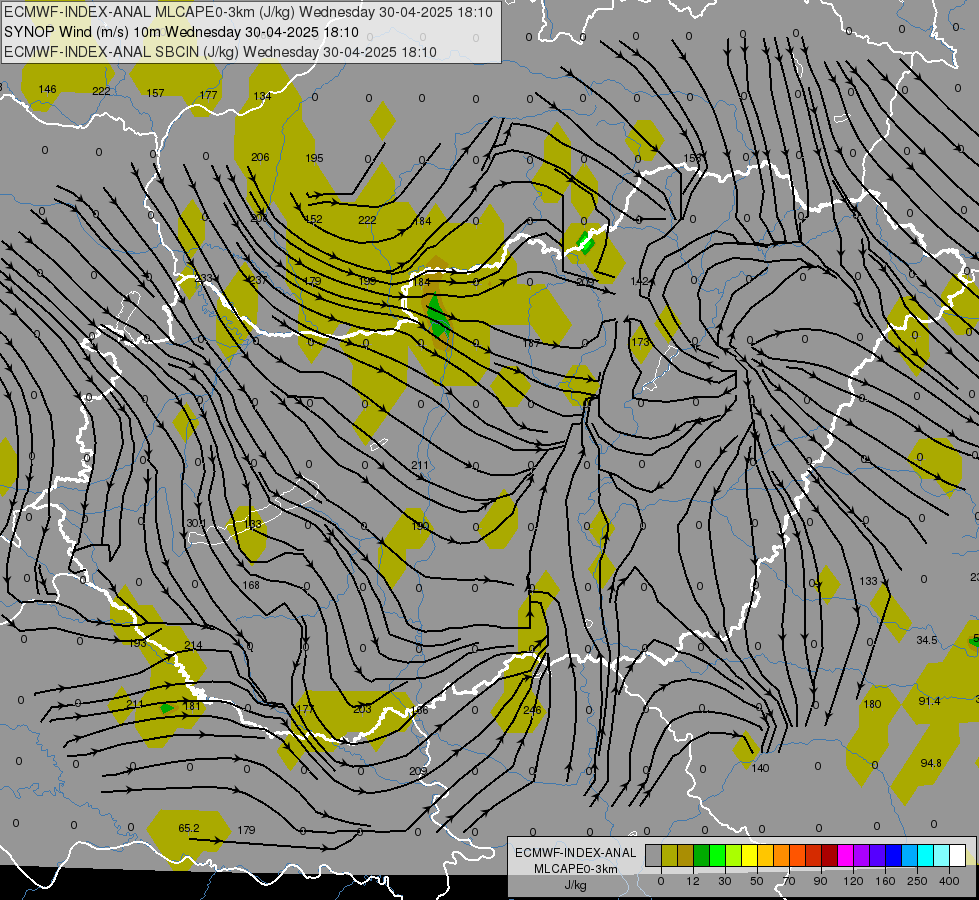Click the map value 301
Viewport: 979px width, 900px height.
tap(196, 523)
